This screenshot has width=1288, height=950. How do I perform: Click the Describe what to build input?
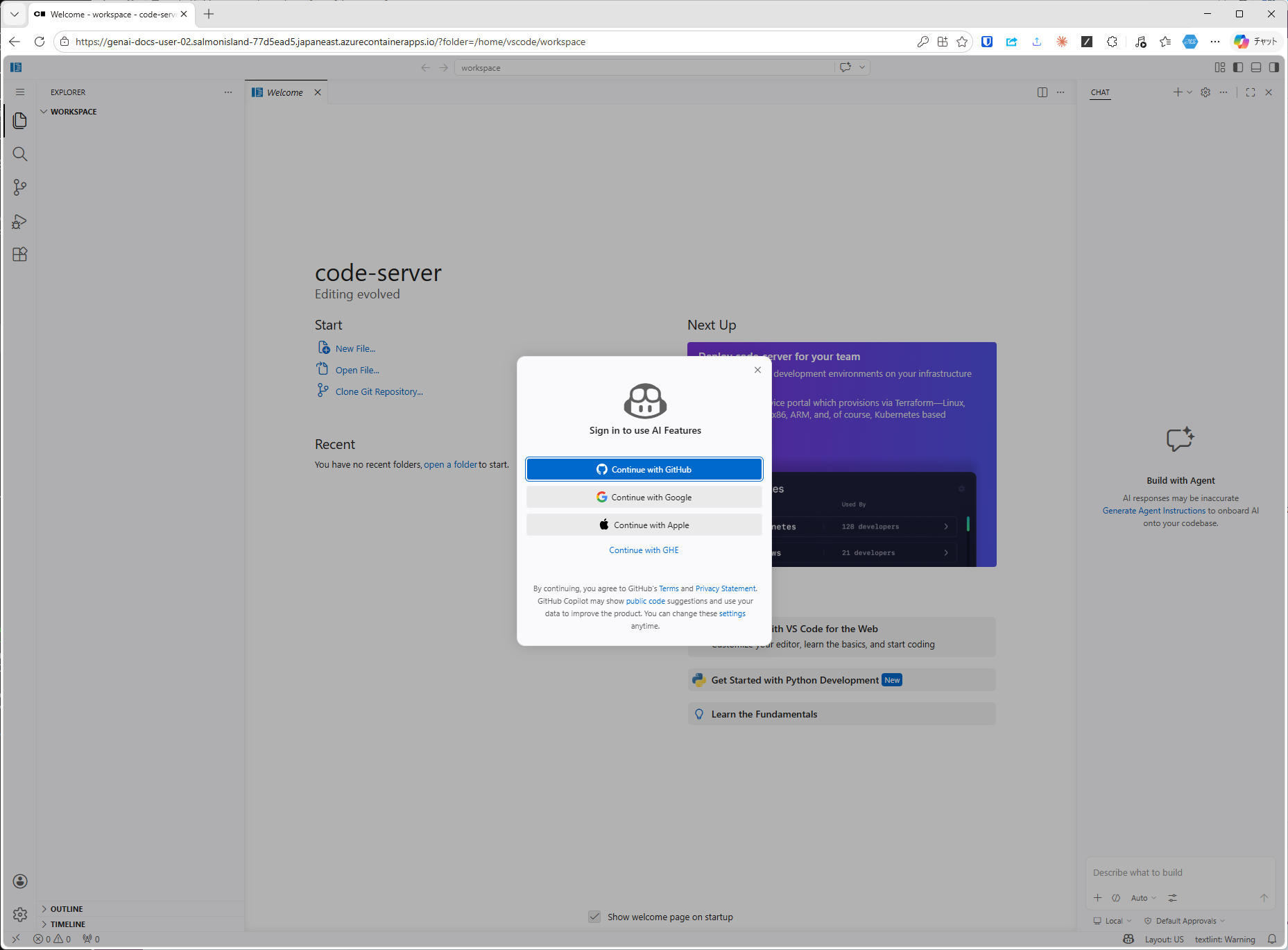[x=1179, y=872]
